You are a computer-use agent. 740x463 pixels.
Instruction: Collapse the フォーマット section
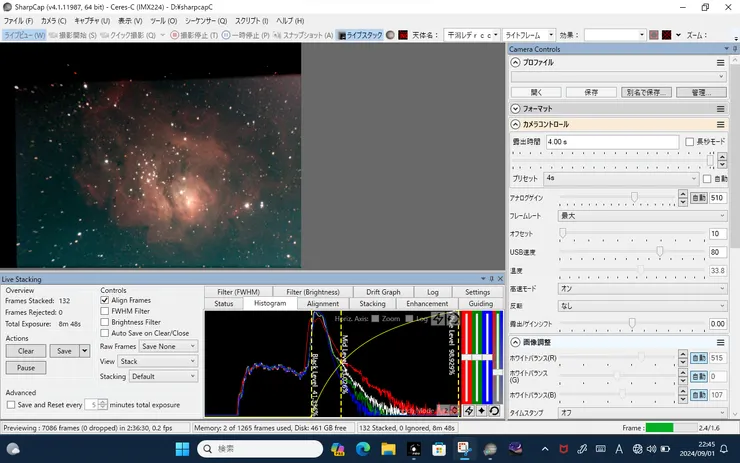pos(516,108)
